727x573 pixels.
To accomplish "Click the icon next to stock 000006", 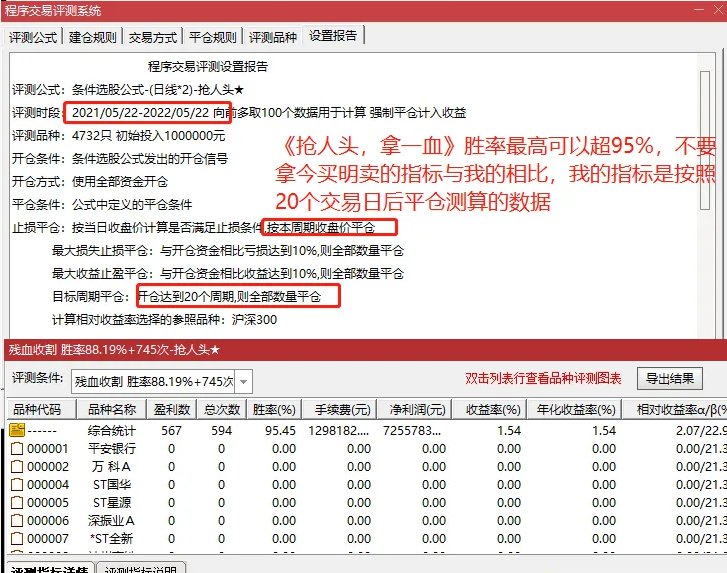I will (16, 521).
